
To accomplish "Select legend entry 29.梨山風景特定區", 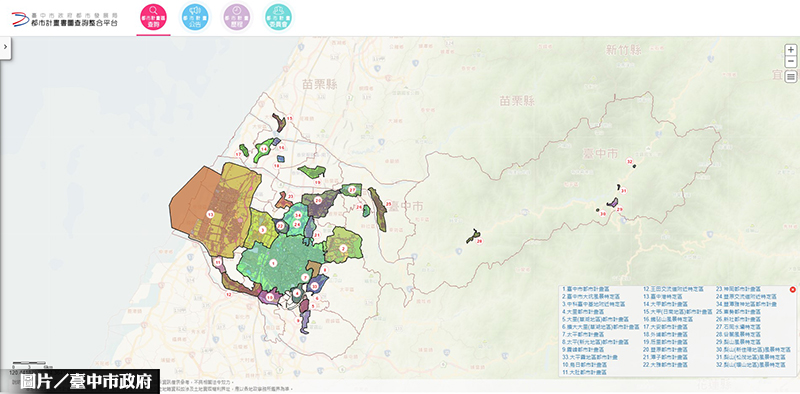I will [x=738, y=341].
